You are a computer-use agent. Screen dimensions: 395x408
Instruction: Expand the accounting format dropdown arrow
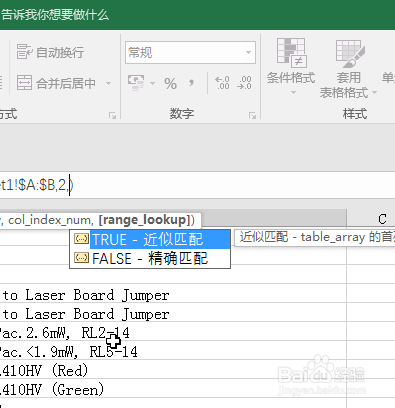coord(152,83)
